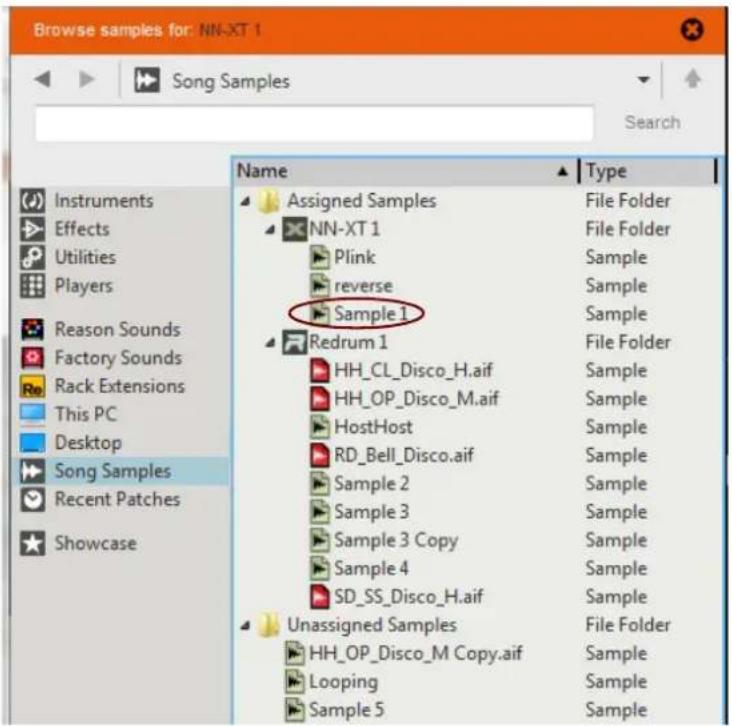The width and height of the screenshot is (732, 726).
Task: Select HH_OP_Disco_M Copy.aif sample
Action: pos(415,654)
